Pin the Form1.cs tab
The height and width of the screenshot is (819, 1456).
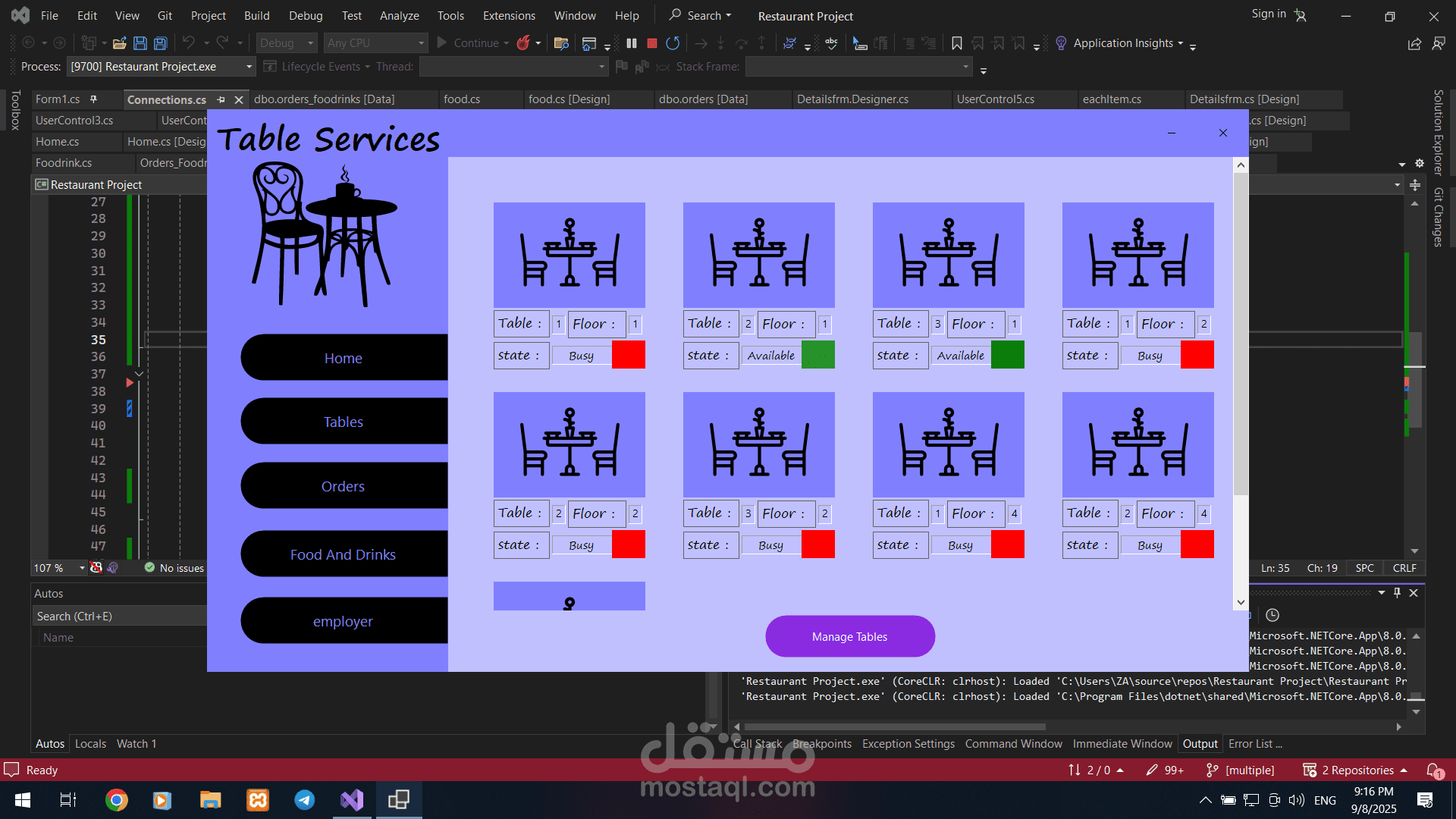point(94,99)
